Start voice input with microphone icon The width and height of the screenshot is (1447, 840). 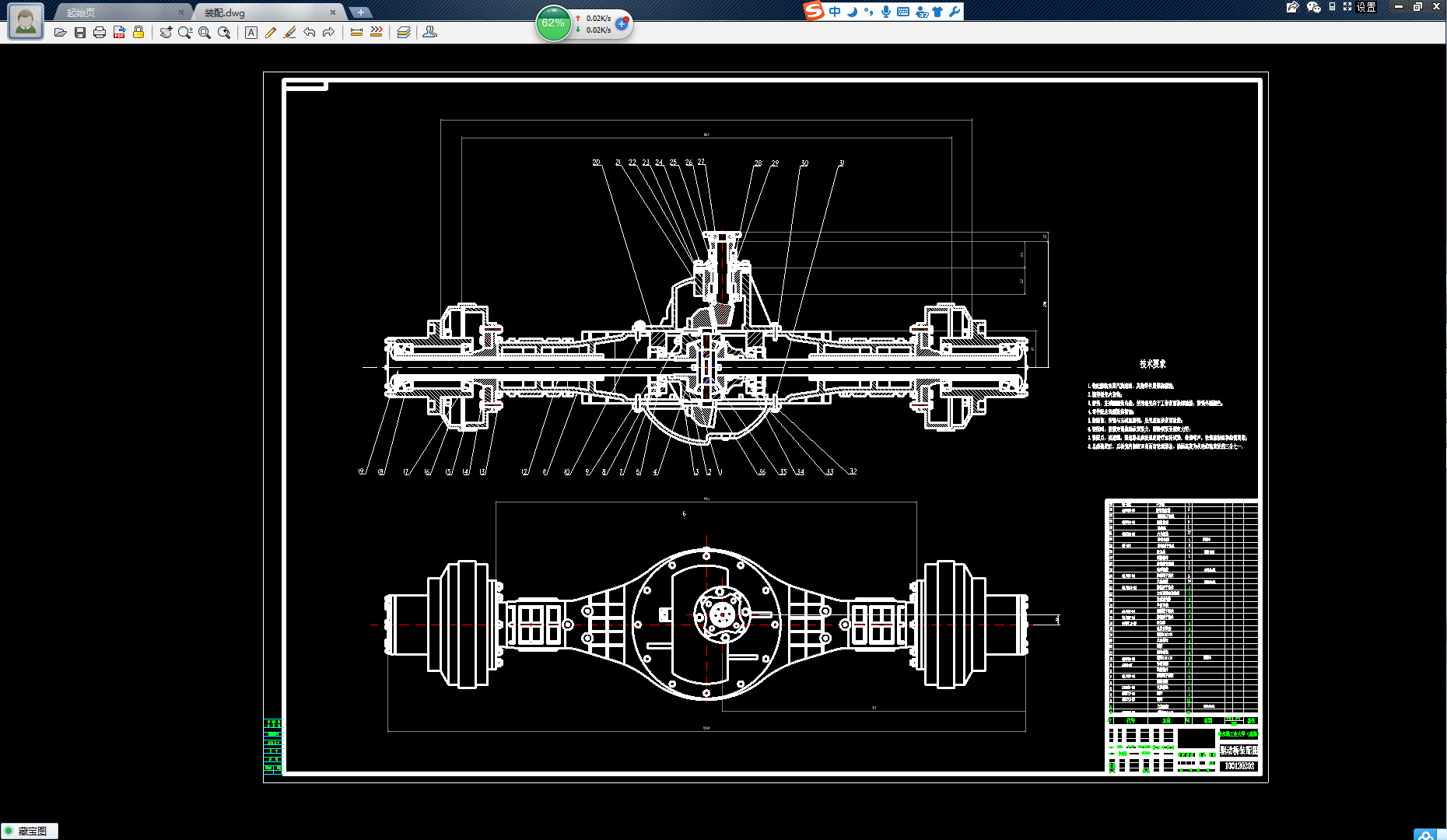coord(886,12)
